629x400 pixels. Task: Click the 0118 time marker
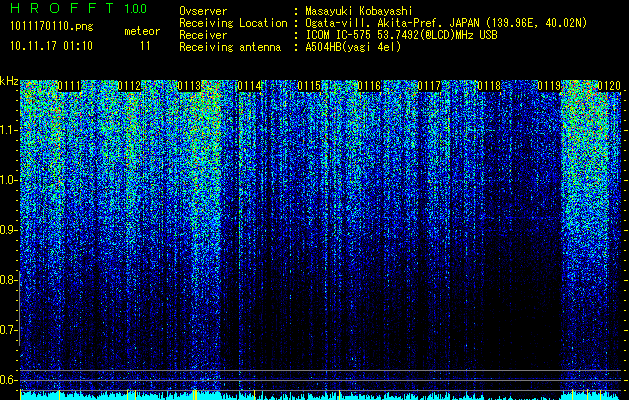click(x=489, y=86)
